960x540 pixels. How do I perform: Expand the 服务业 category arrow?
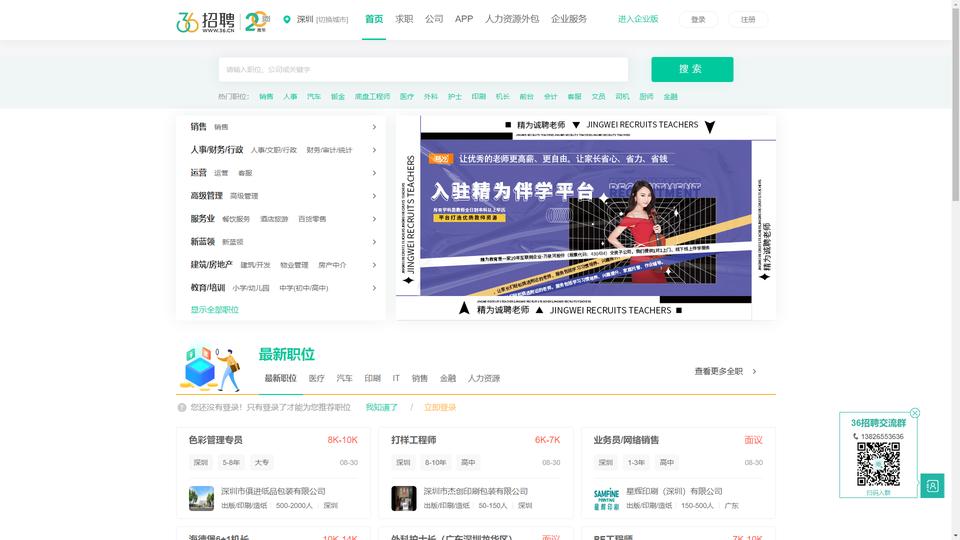374,219
